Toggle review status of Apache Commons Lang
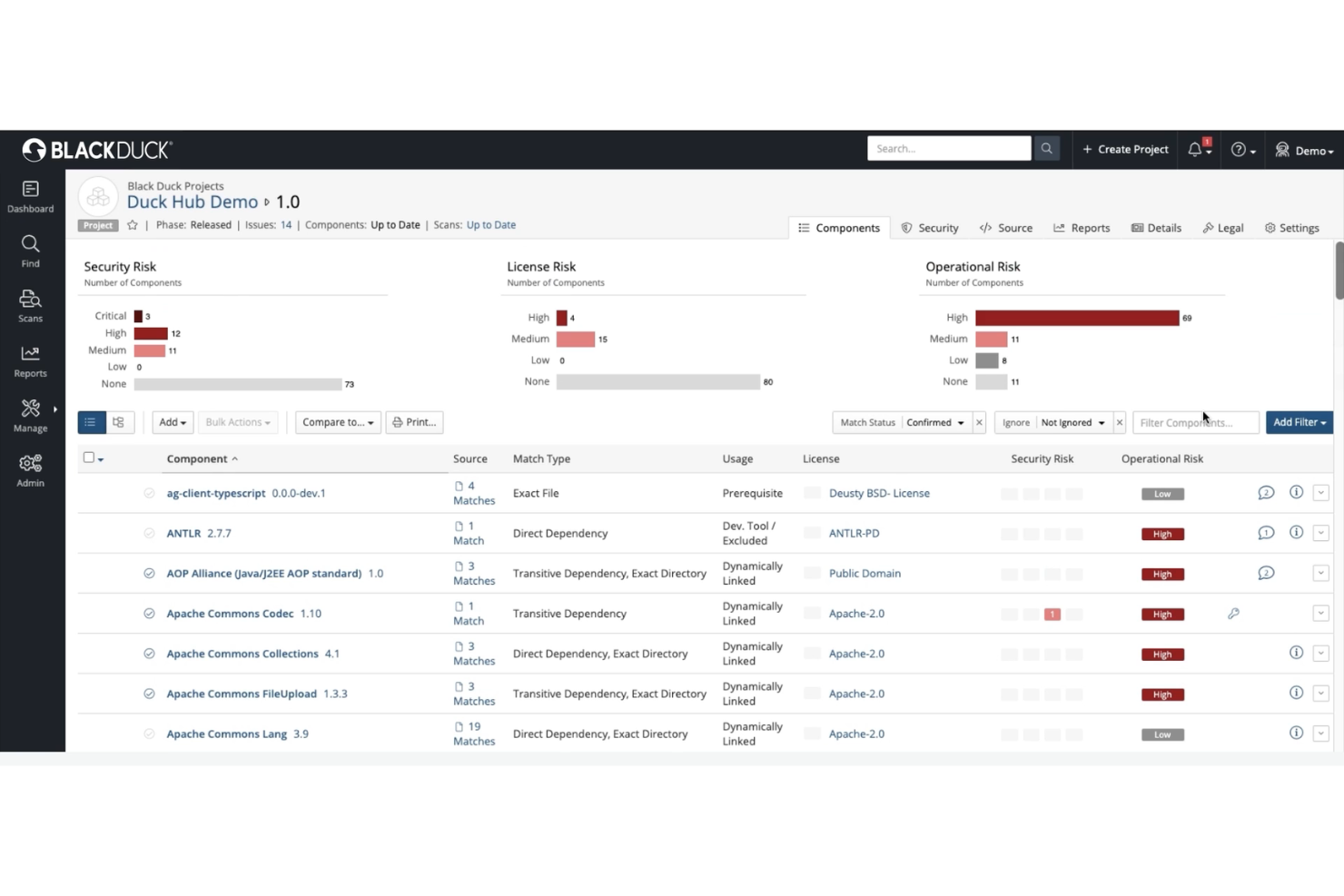Screen dimensions: 1344x896 point(149,734)
